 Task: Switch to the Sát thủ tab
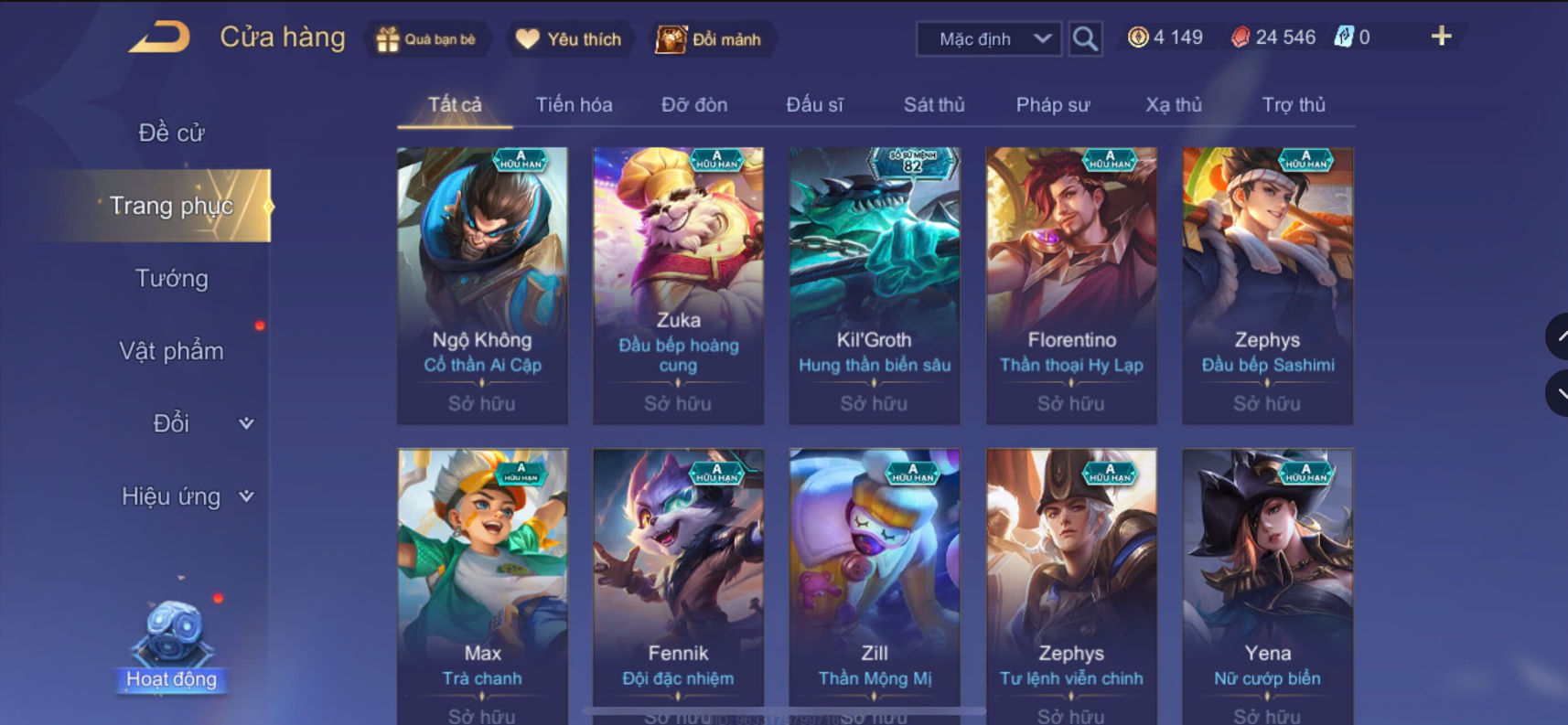(x=934, y=104)
